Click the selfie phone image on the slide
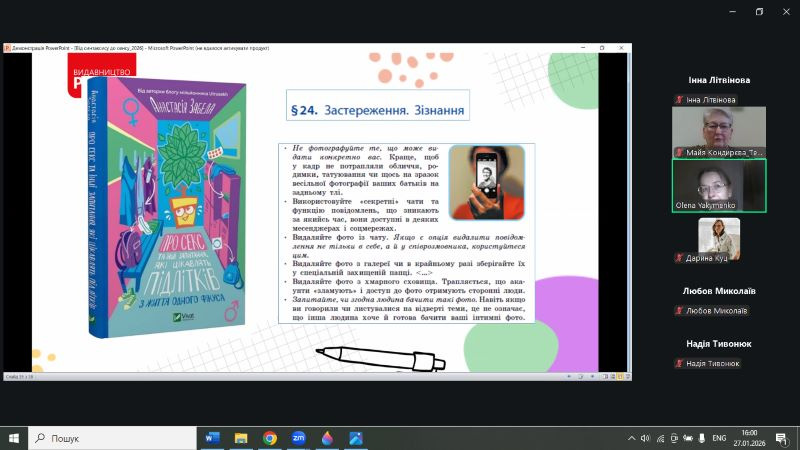The width and height of the screenshot is (800, 450). (486, 182)
